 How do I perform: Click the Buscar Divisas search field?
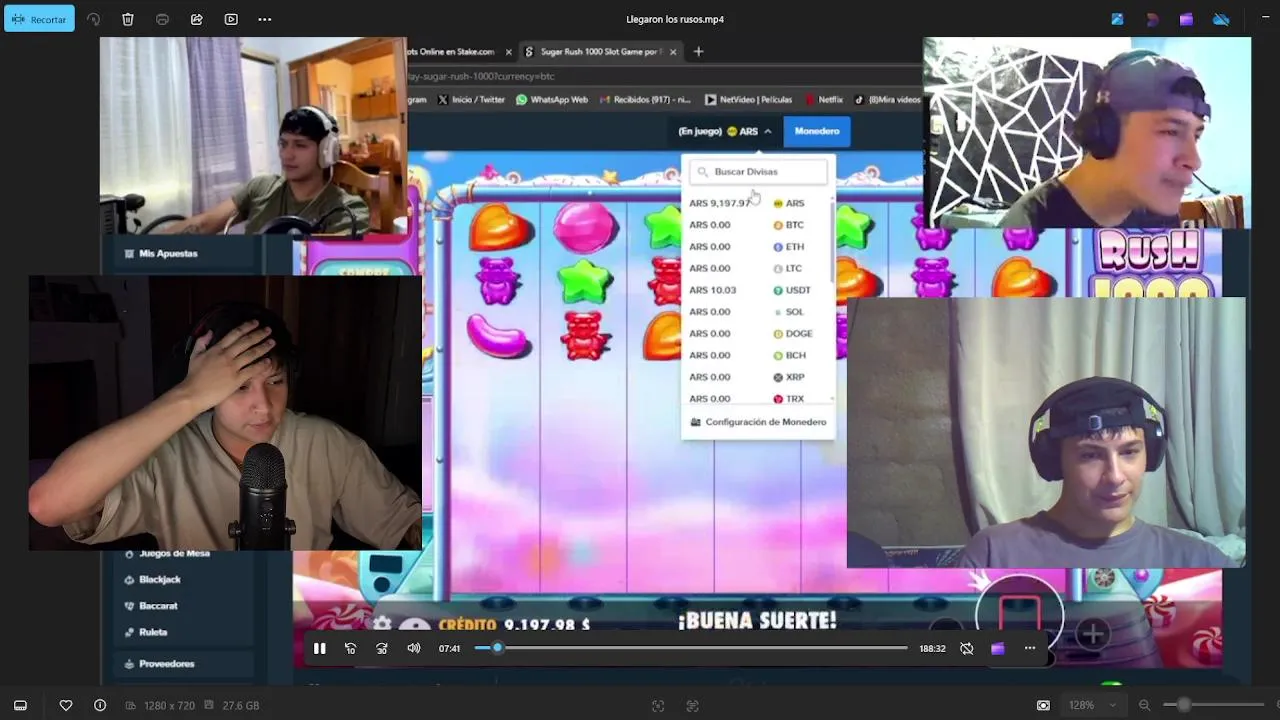(759, 172)
